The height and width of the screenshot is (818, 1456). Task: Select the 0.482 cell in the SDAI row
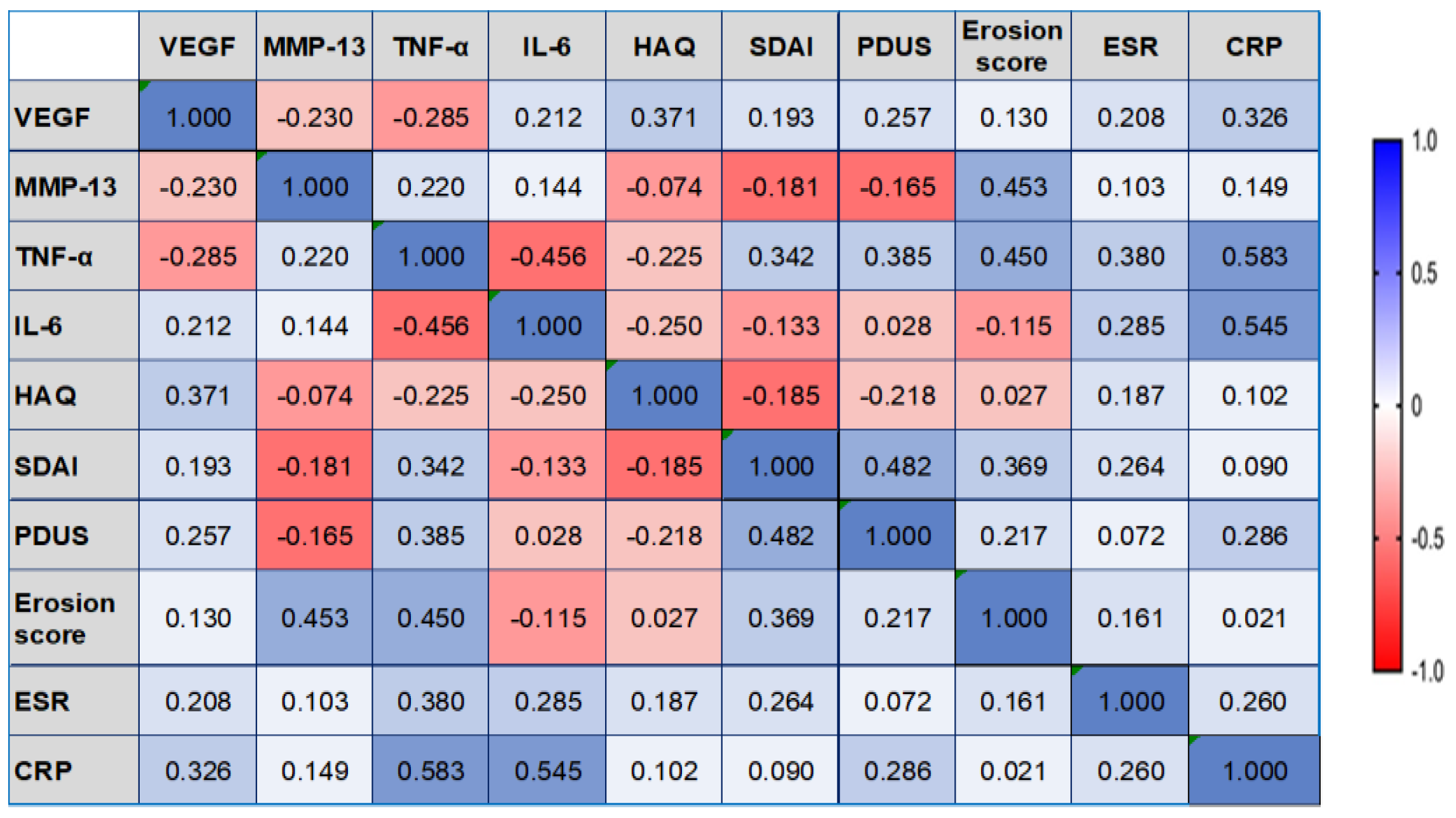point(897,466)
